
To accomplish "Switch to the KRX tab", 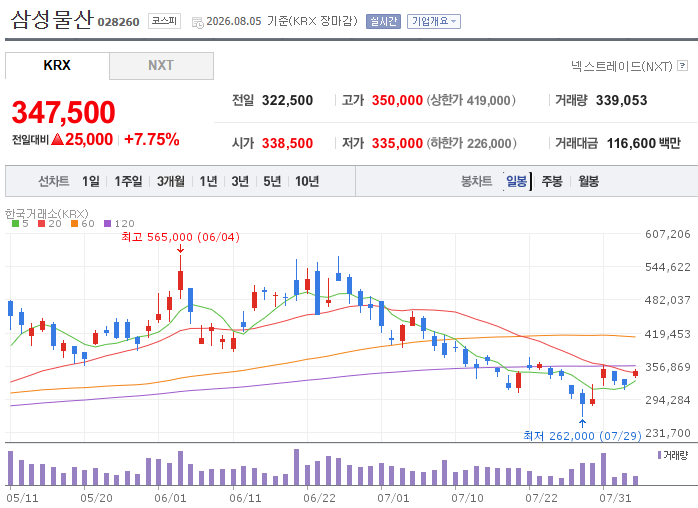I will click(x=57, y=65).
